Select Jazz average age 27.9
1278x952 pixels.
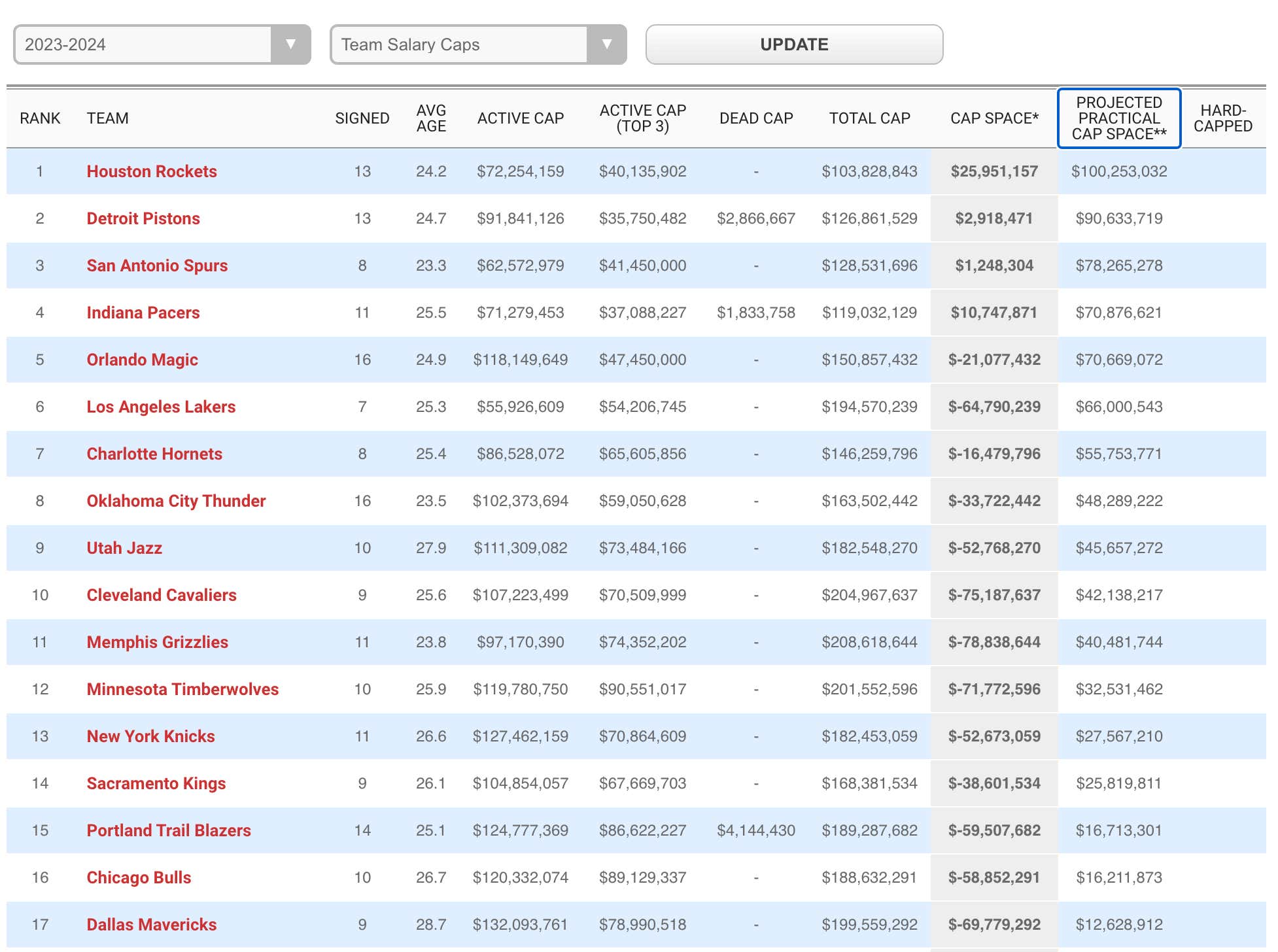coord(431,548)
